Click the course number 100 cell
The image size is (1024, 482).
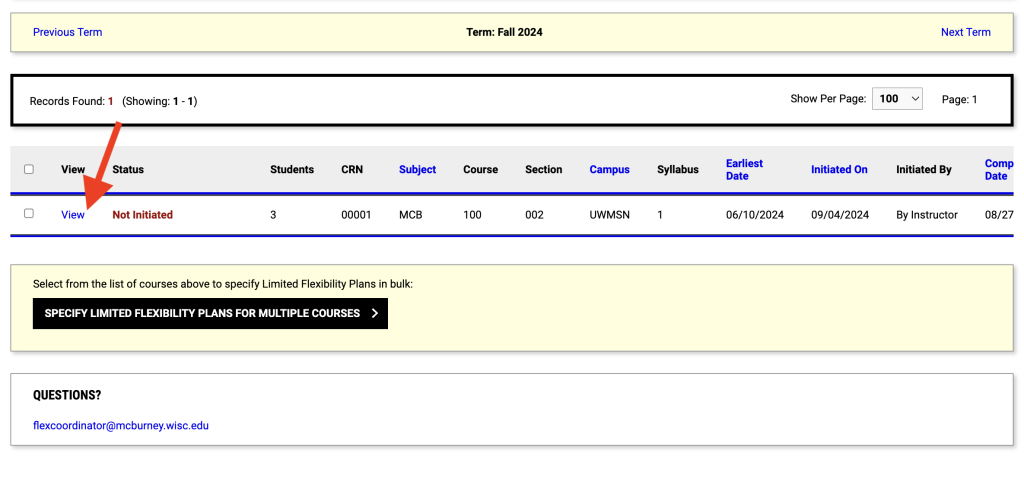(x=472, y=214)
